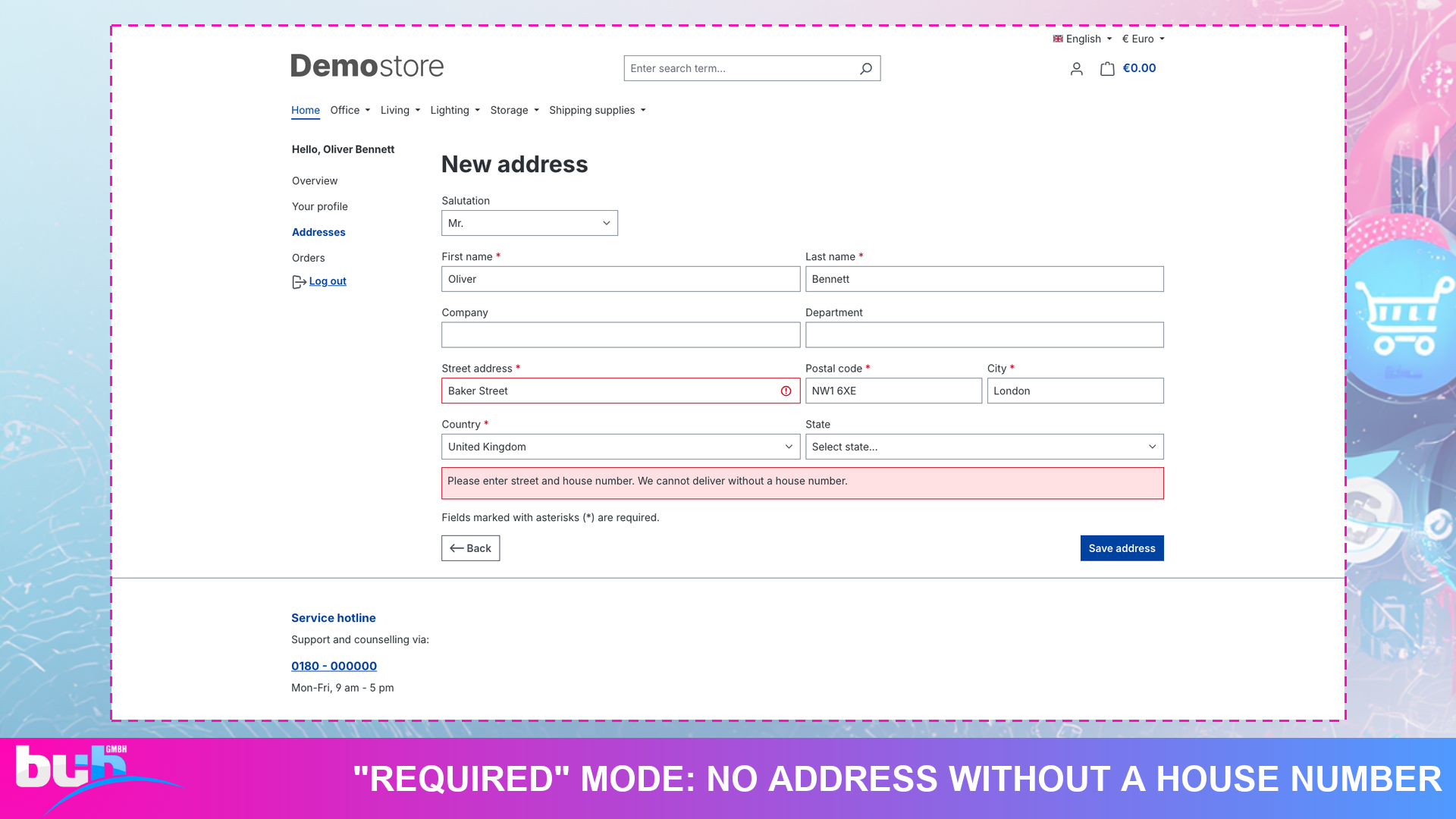This screenshot has height=819, width=1456.
Task: Open the user account icon
Action: click(1076, 69)
